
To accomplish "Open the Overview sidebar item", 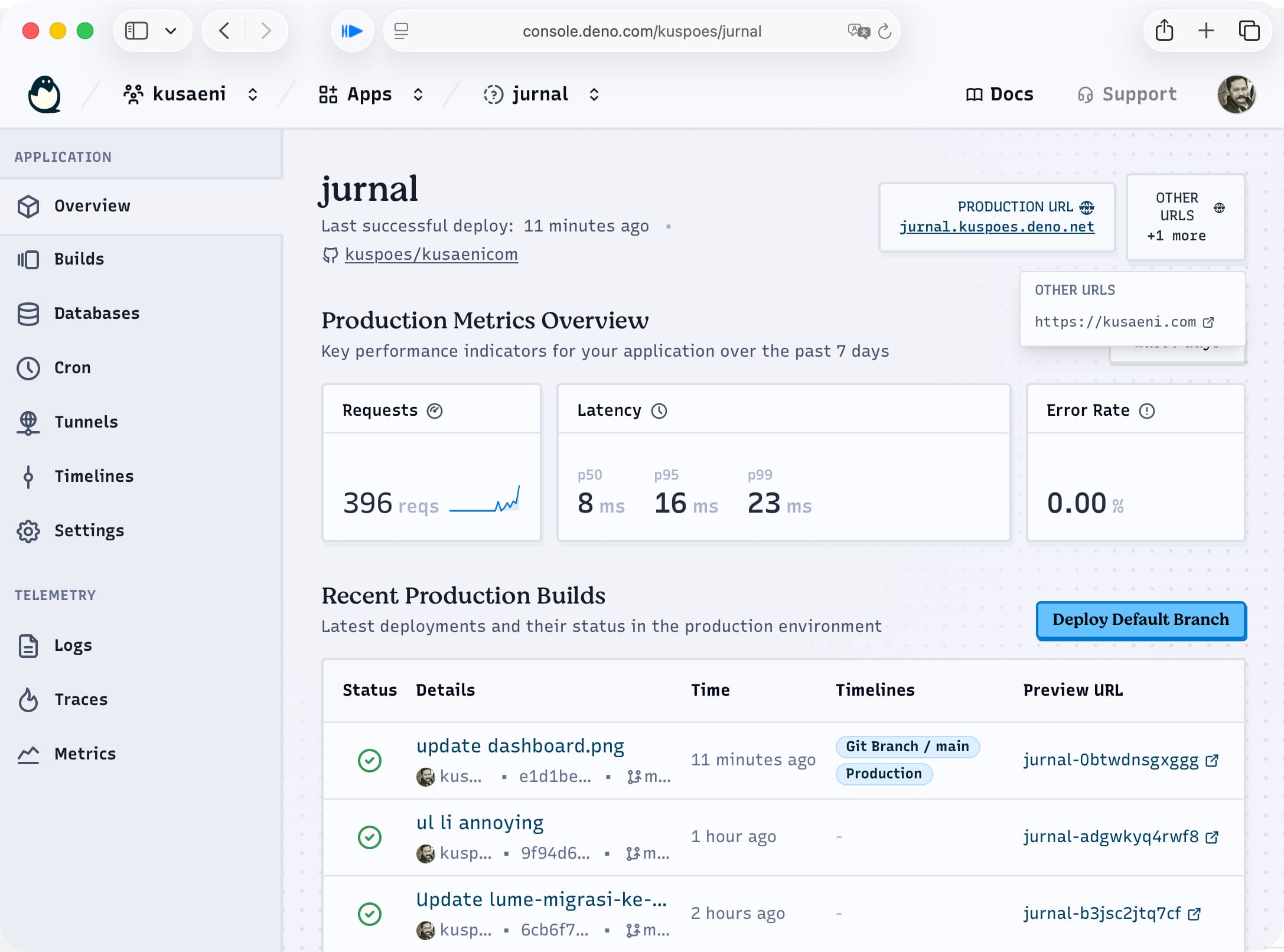I will (141, 206).
